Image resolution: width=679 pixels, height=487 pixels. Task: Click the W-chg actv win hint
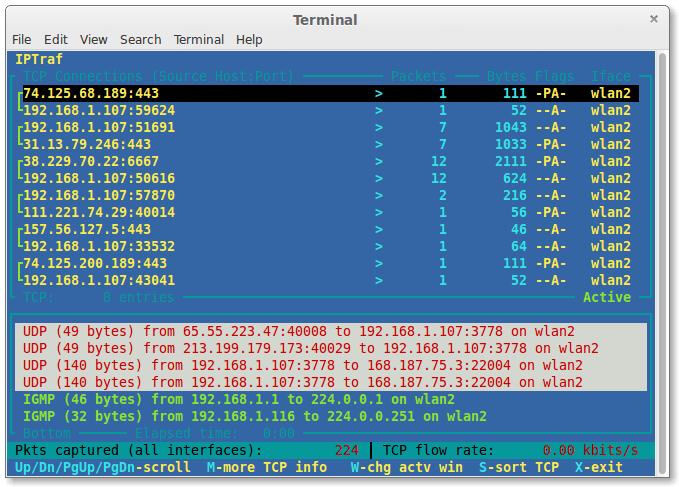coord(406,467)
